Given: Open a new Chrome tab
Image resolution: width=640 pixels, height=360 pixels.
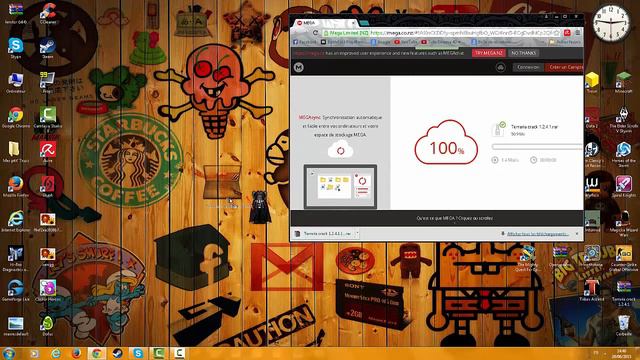Looking at the screenshot, I should tap(364, 23).
